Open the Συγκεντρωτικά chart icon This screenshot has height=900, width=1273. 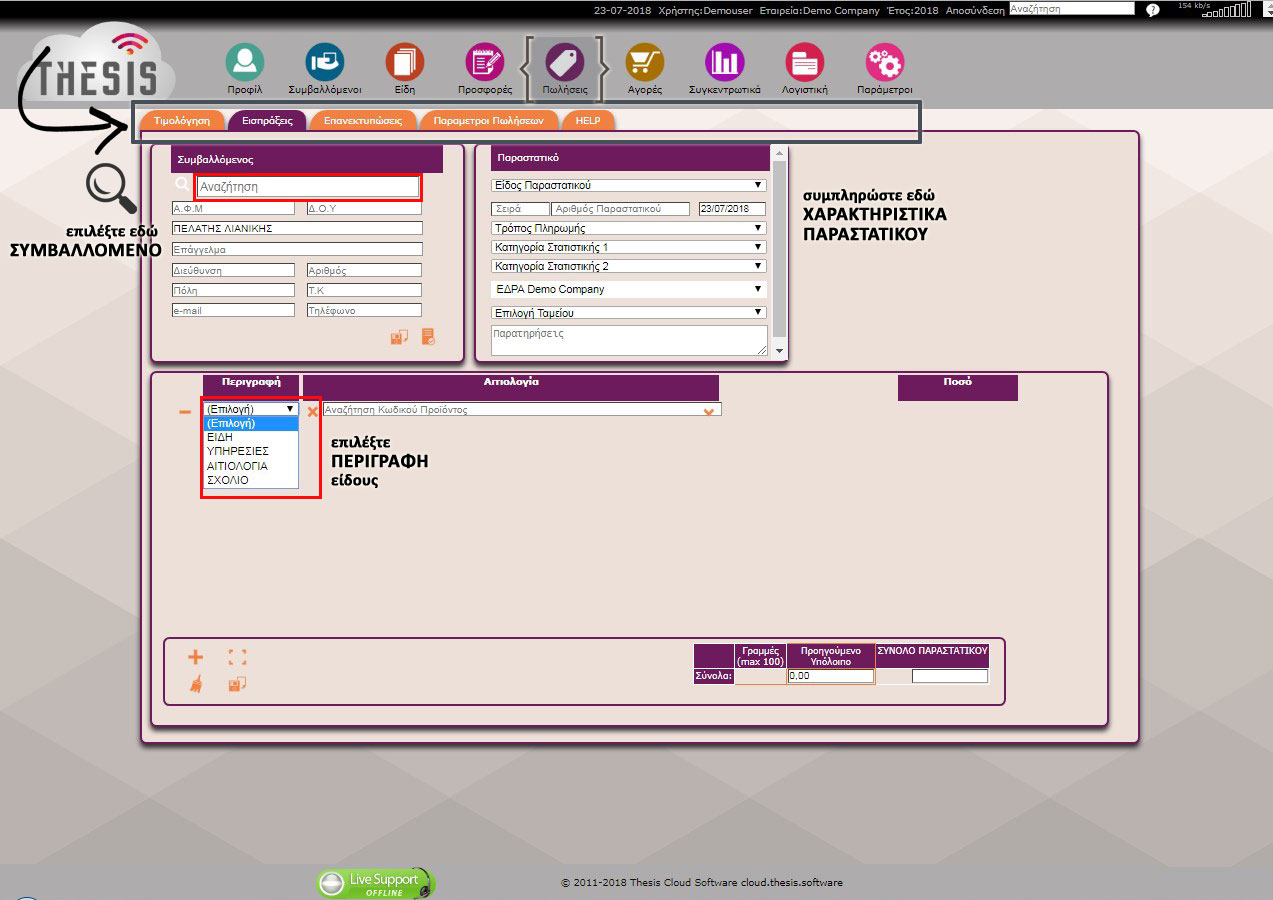click(724, 62)
